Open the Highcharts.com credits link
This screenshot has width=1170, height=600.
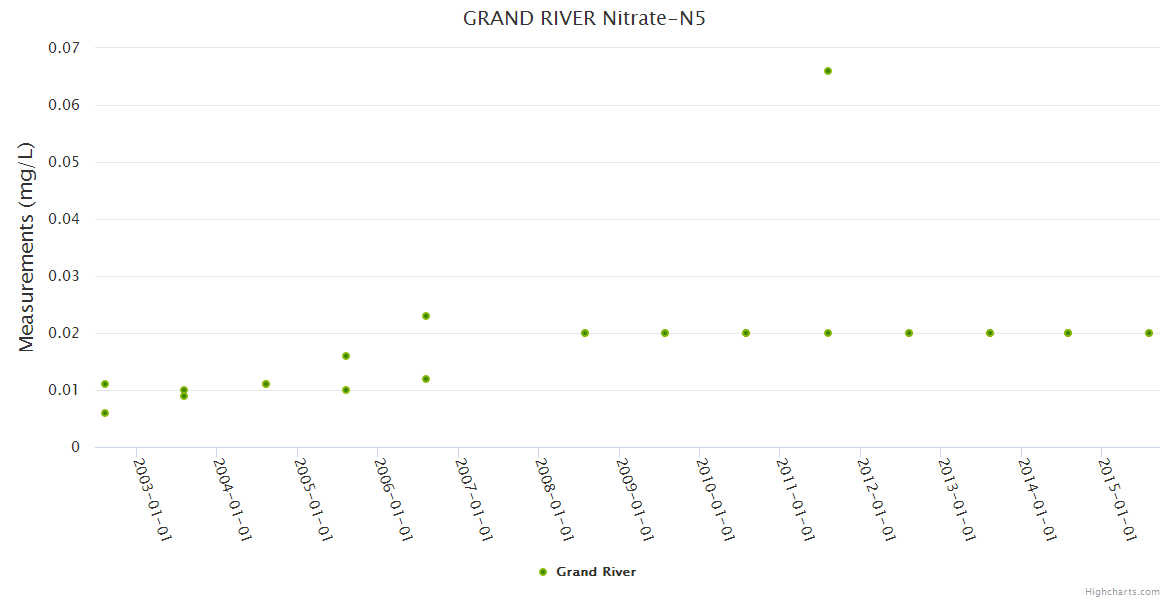coord(1122,592)
